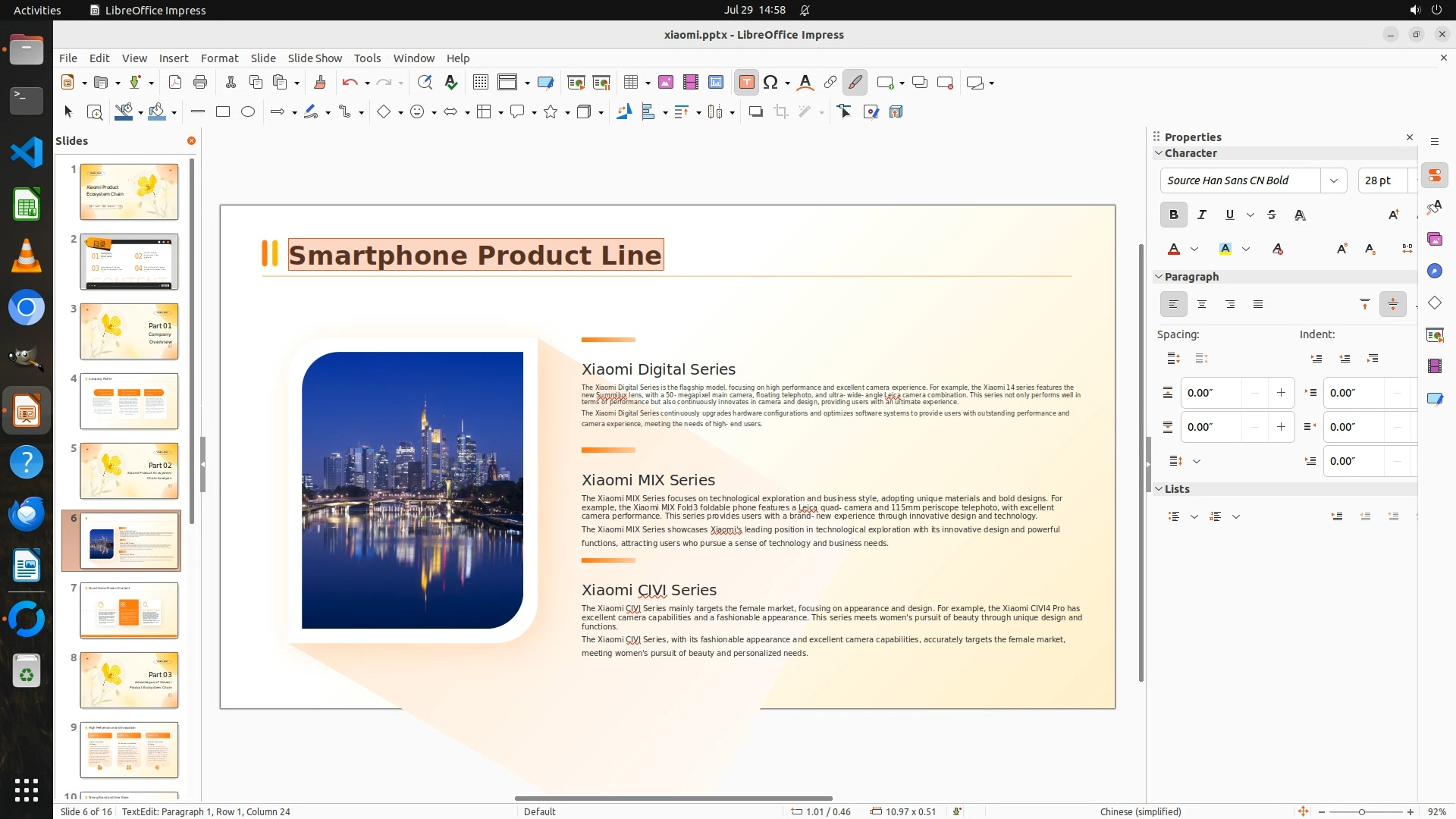Select the Rectangle shape tool
The width and height of the screenshot is (1456, 819).
[x=223, y=112]
